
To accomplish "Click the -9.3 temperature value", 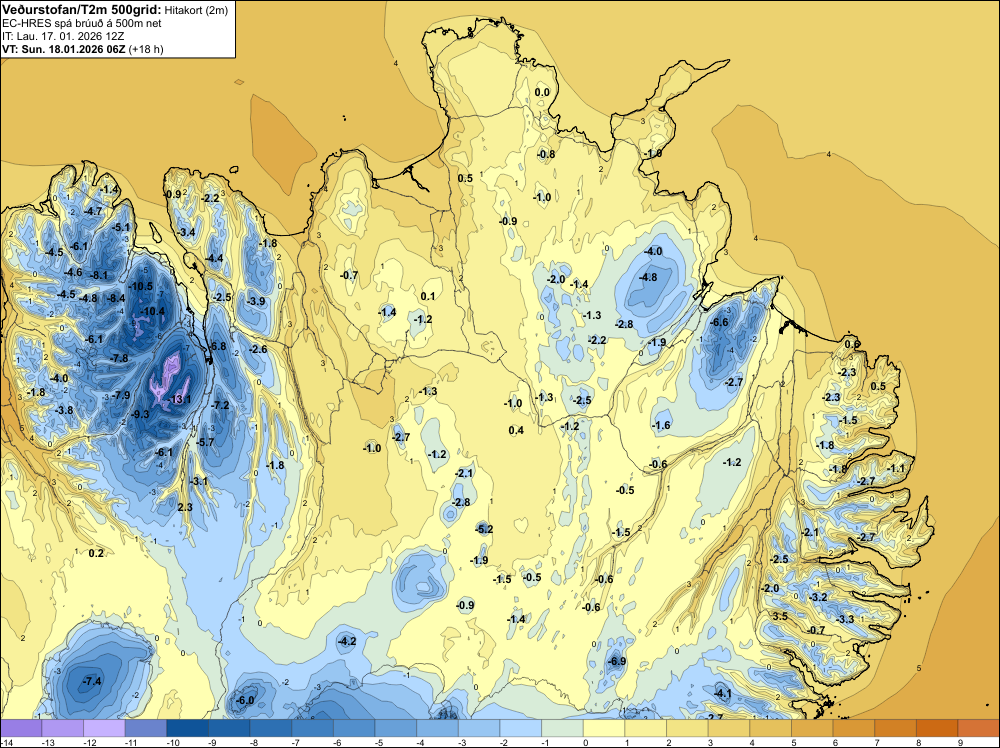I will 140,414.
